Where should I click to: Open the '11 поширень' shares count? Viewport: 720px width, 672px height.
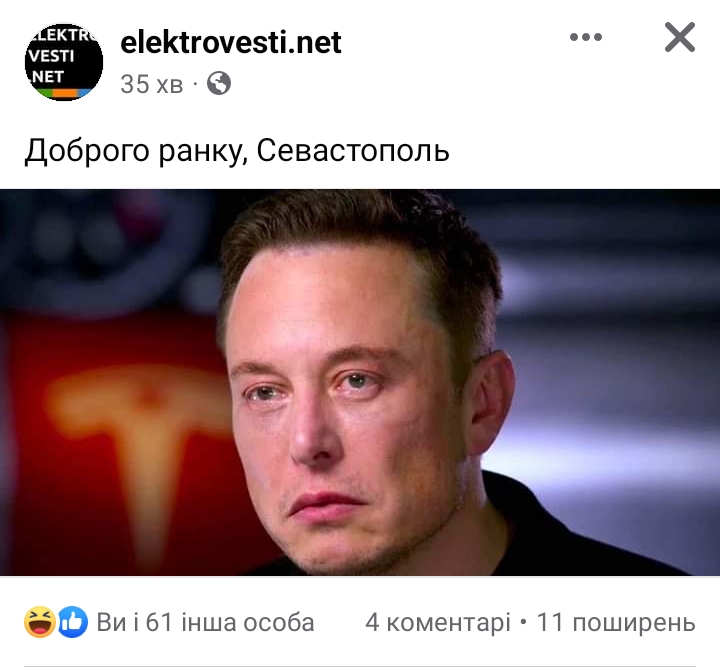coord(616,622)
